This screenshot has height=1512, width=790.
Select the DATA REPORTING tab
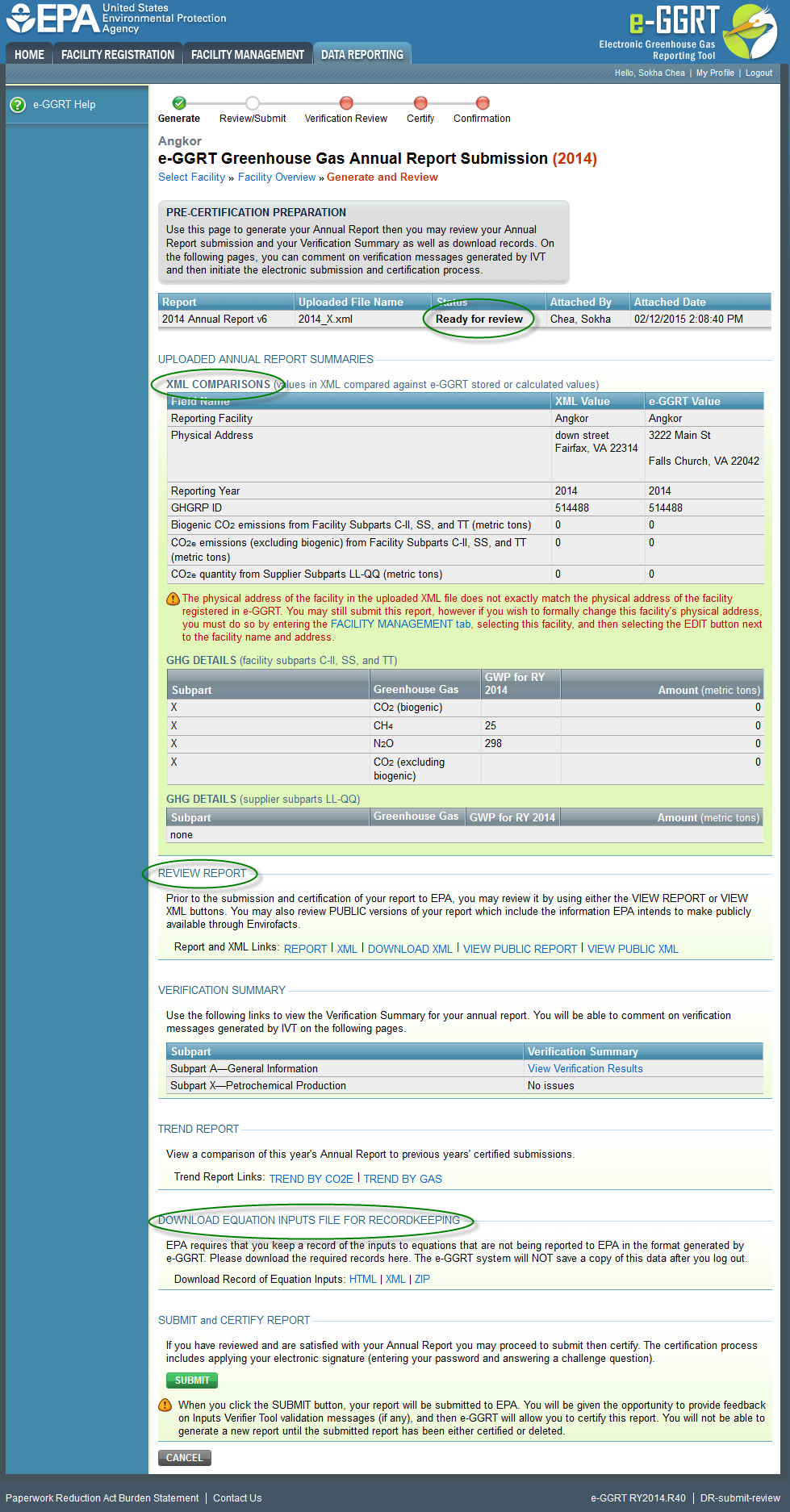(362, 54)
